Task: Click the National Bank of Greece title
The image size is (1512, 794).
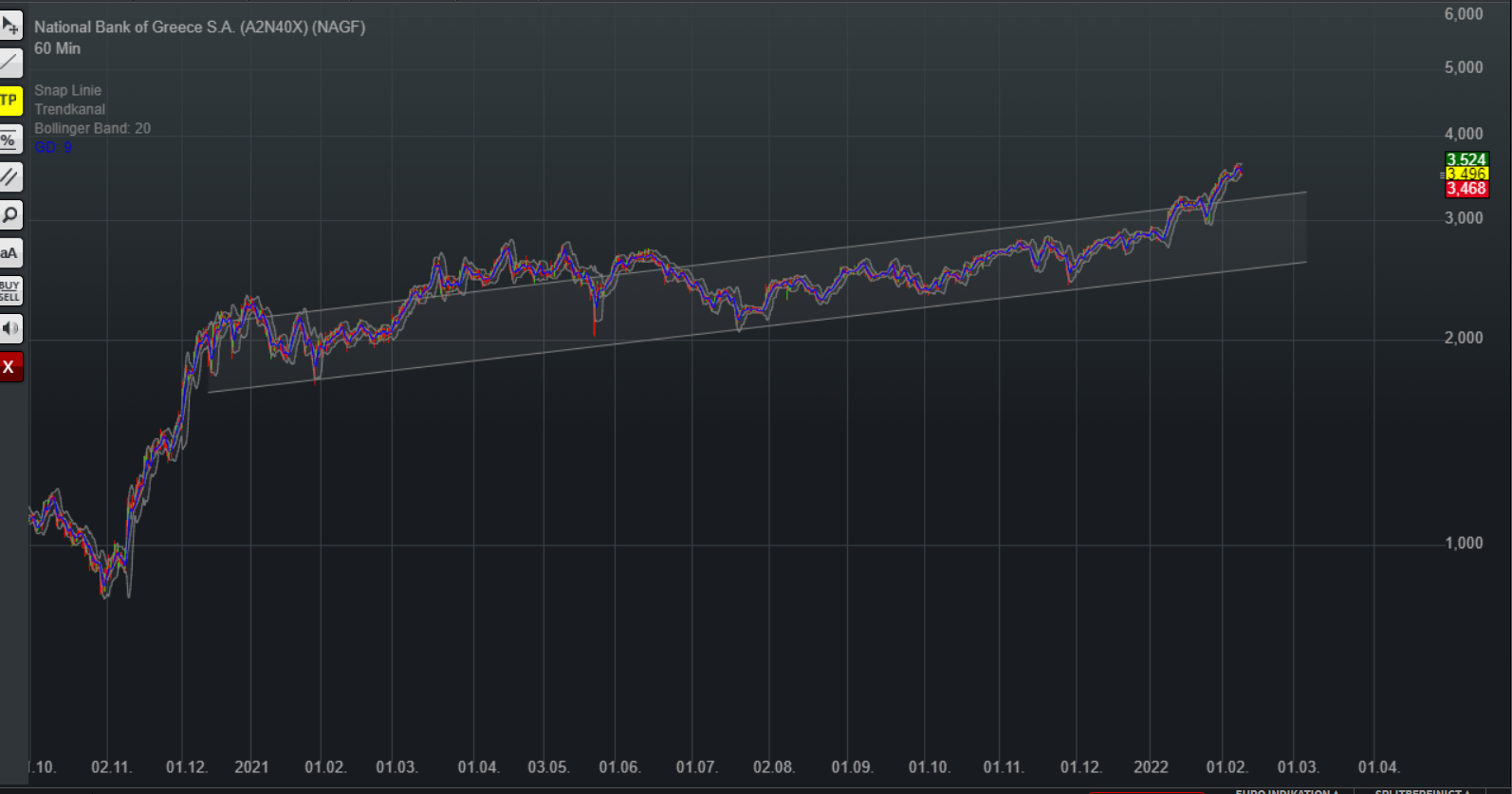Action: tap(199, 28)
